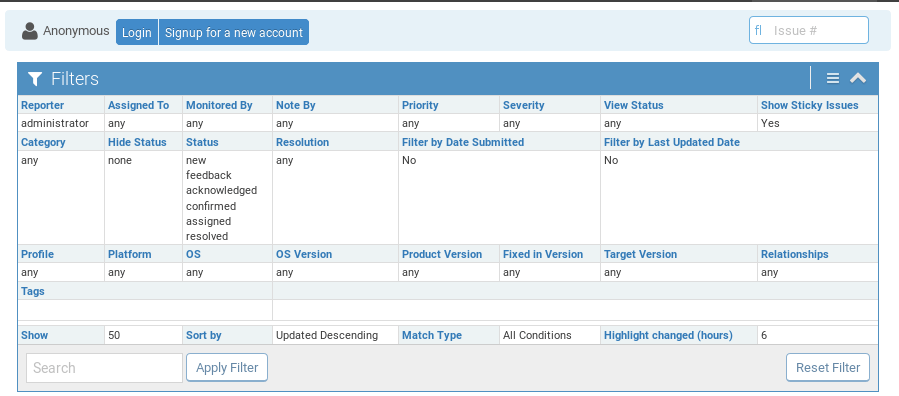Toggle the Show Sticky Issues filter
This screenshot has height=396, width=899.
[x=810, y=105]
